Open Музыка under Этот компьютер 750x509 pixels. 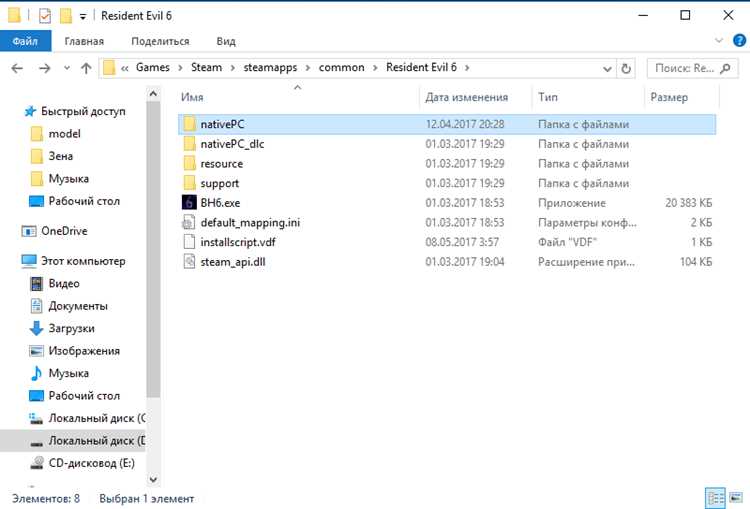(x=60, y=373)
